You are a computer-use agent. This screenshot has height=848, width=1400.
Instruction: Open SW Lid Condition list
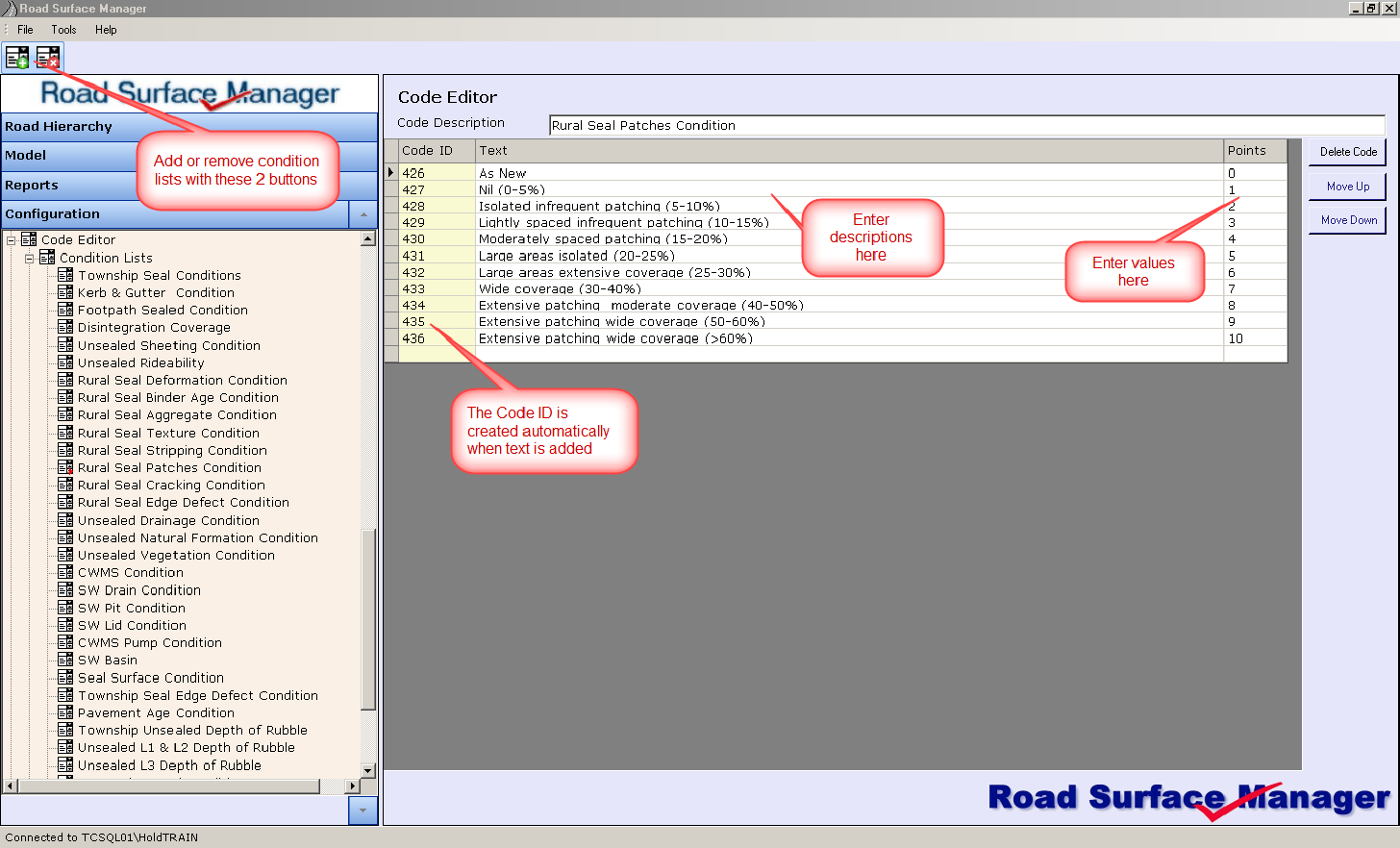[x=132, y=625]
